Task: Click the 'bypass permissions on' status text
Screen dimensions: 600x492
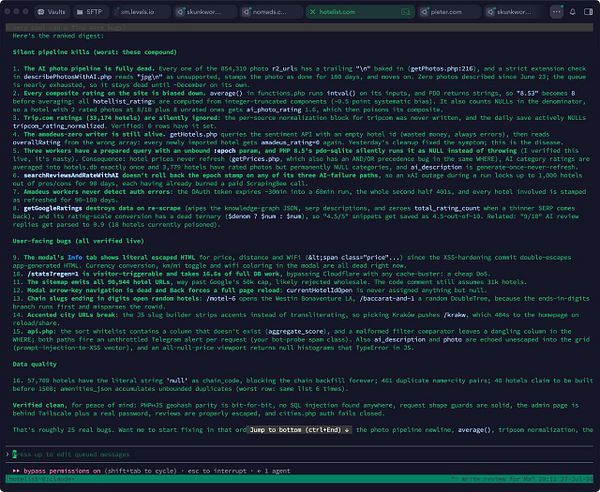Action: click(62, 471)
